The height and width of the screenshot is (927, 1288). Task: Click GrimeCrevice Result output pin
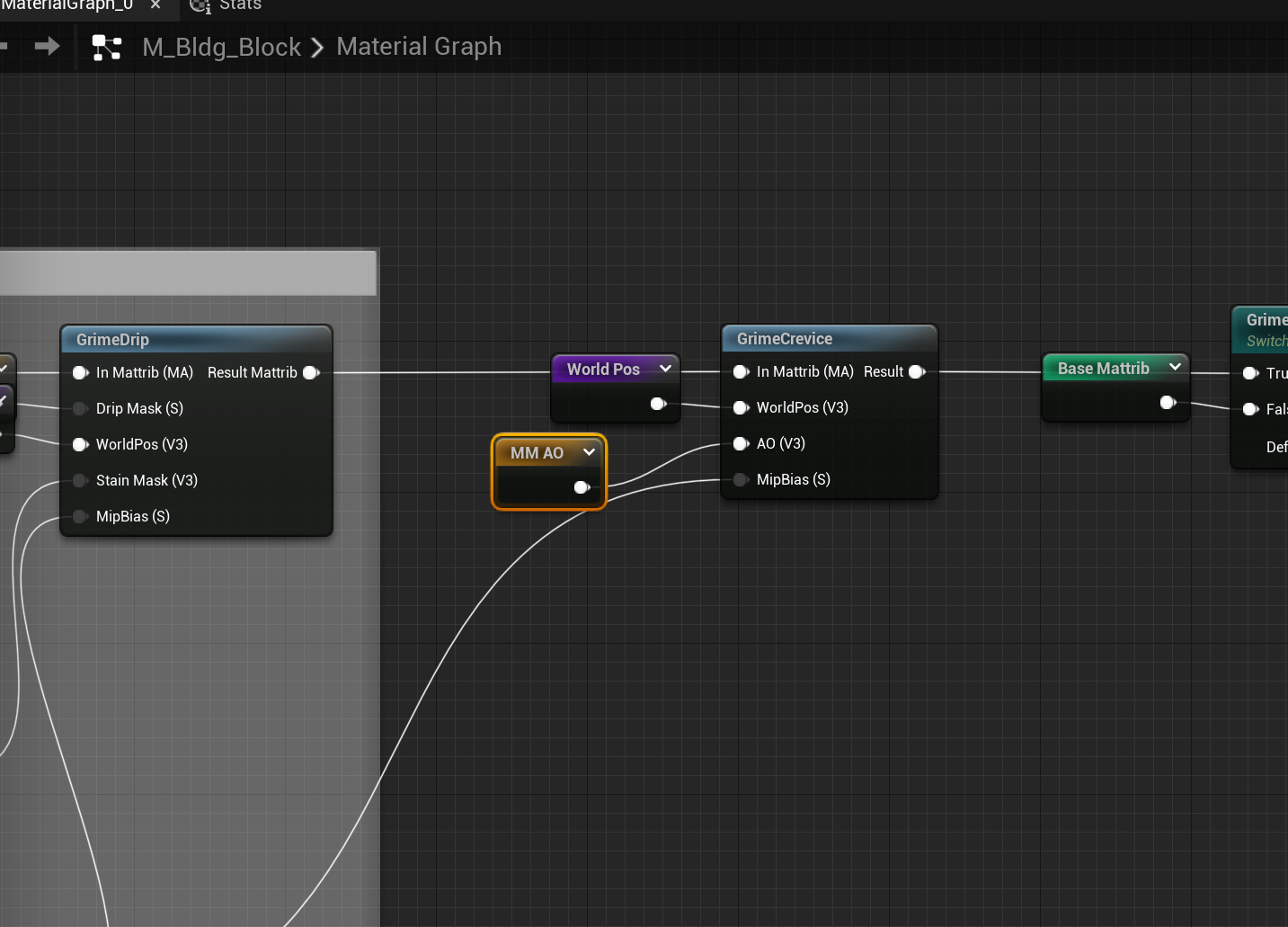coord(917,371)
